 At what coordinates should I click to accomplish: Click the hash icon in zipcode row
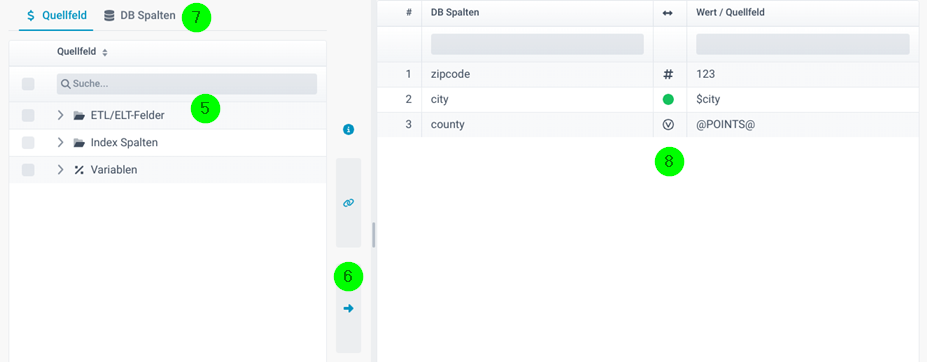click(x=668, y=75)
